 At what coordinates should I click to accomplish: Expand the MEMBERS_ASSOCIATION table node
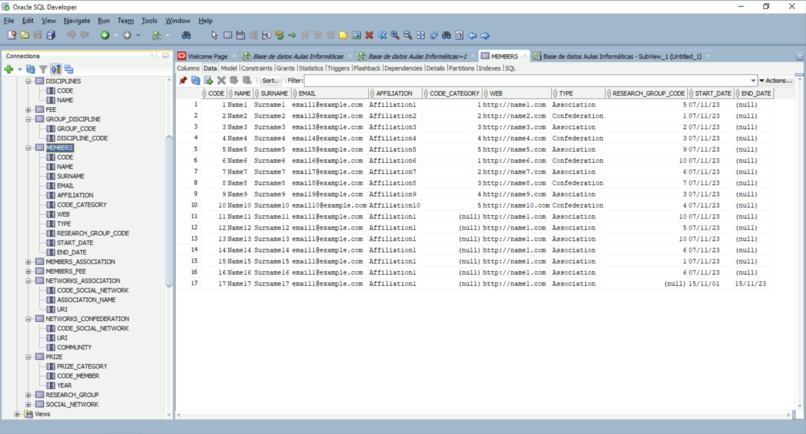(28, 262)
